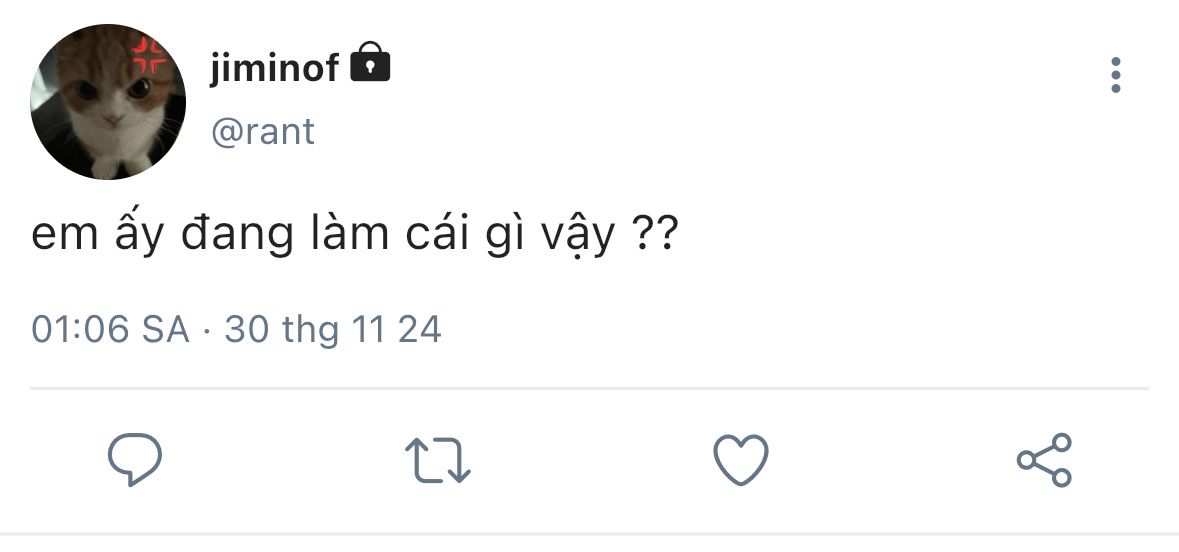Click the double question marks in the tweet

(652, 233)
